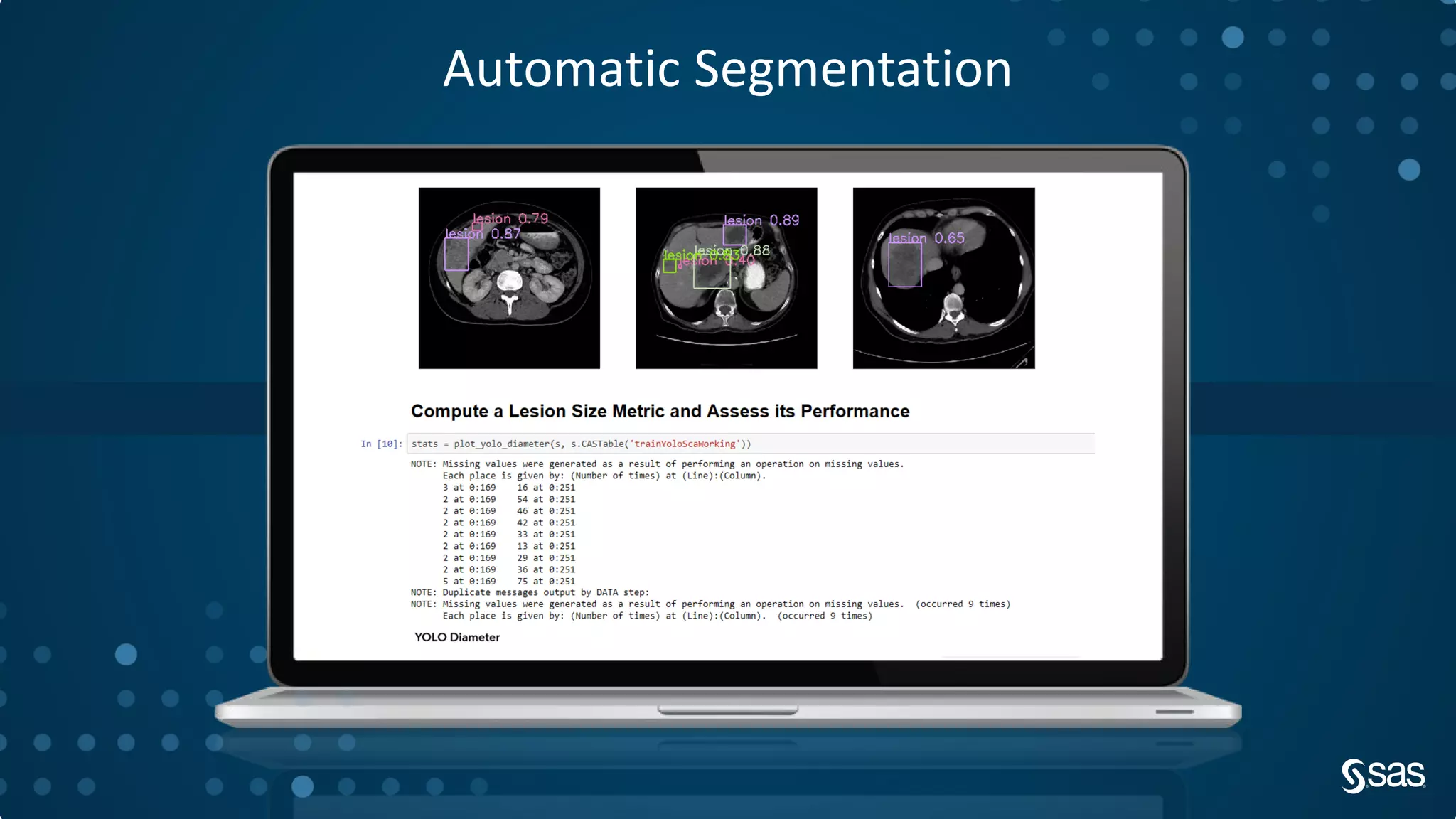Click the output line '3 at 0:169 16 at 0:251'
The width and height of the screenshot is (1456, 819).
(508, 488)
